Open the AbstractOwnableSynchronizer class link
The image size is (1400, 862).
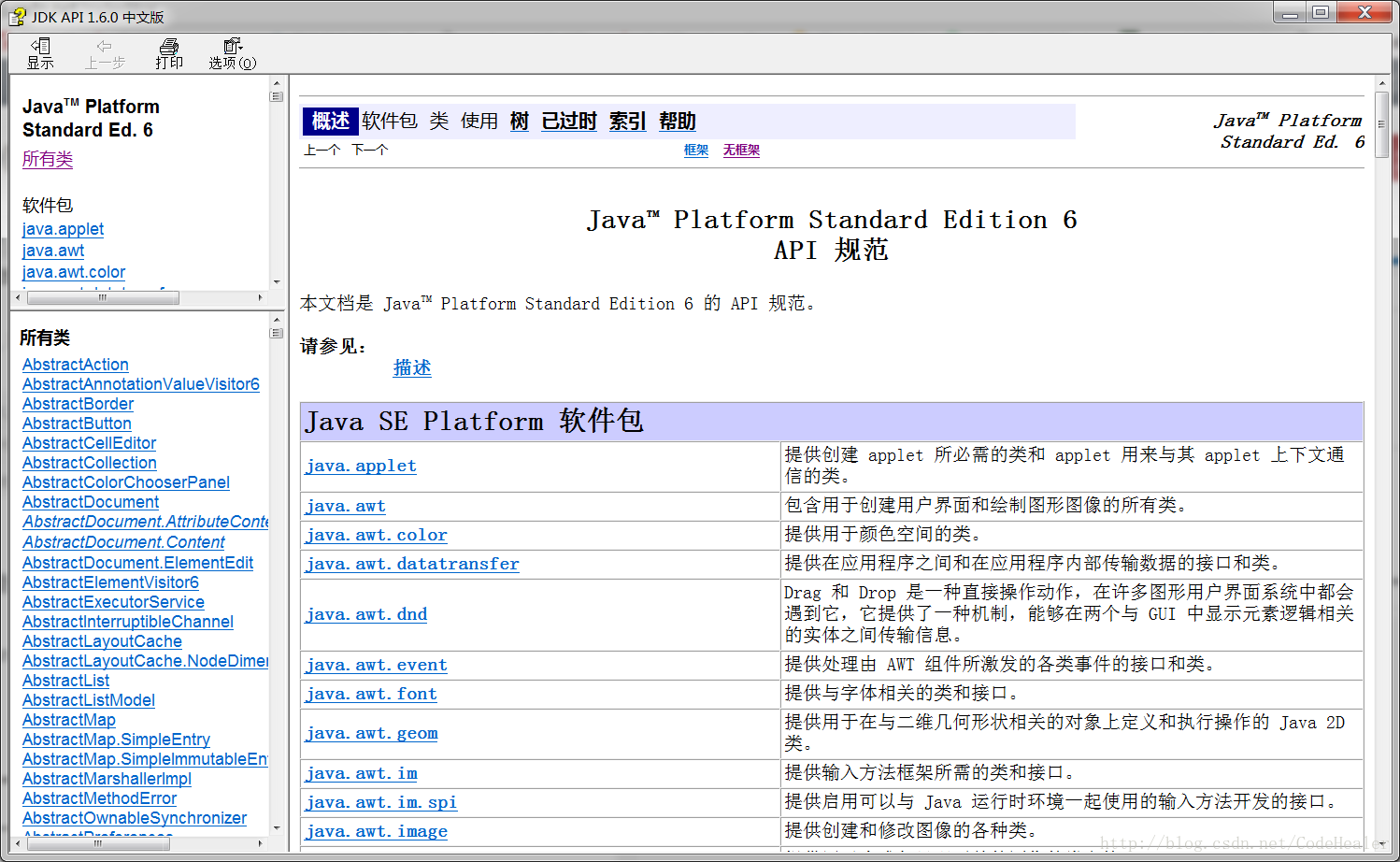[x=135, y=818]
